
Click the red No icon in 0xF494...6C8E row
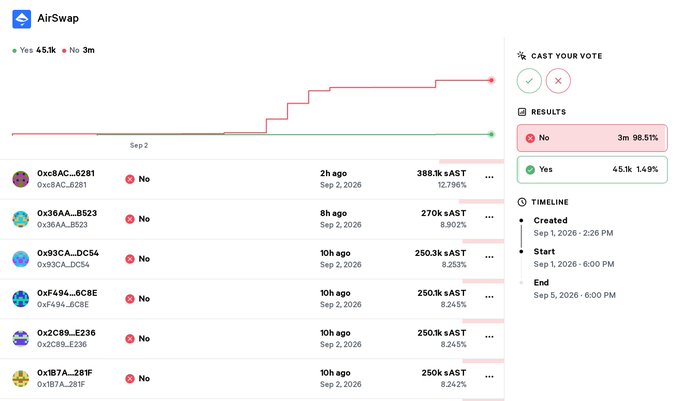point(130,299)
